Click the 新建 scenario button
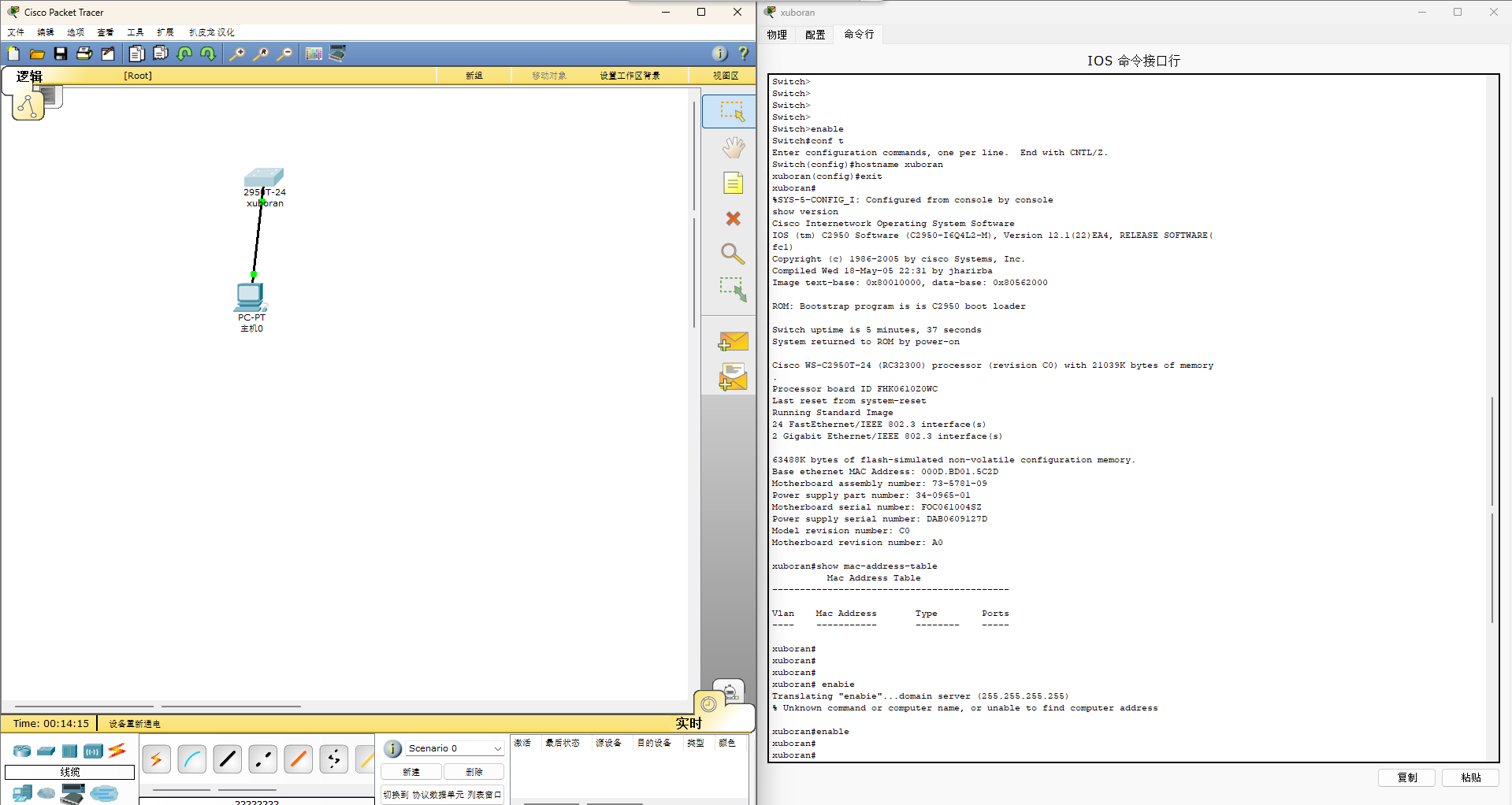Viewport: 1512px width, 805px height. point(411,772)
